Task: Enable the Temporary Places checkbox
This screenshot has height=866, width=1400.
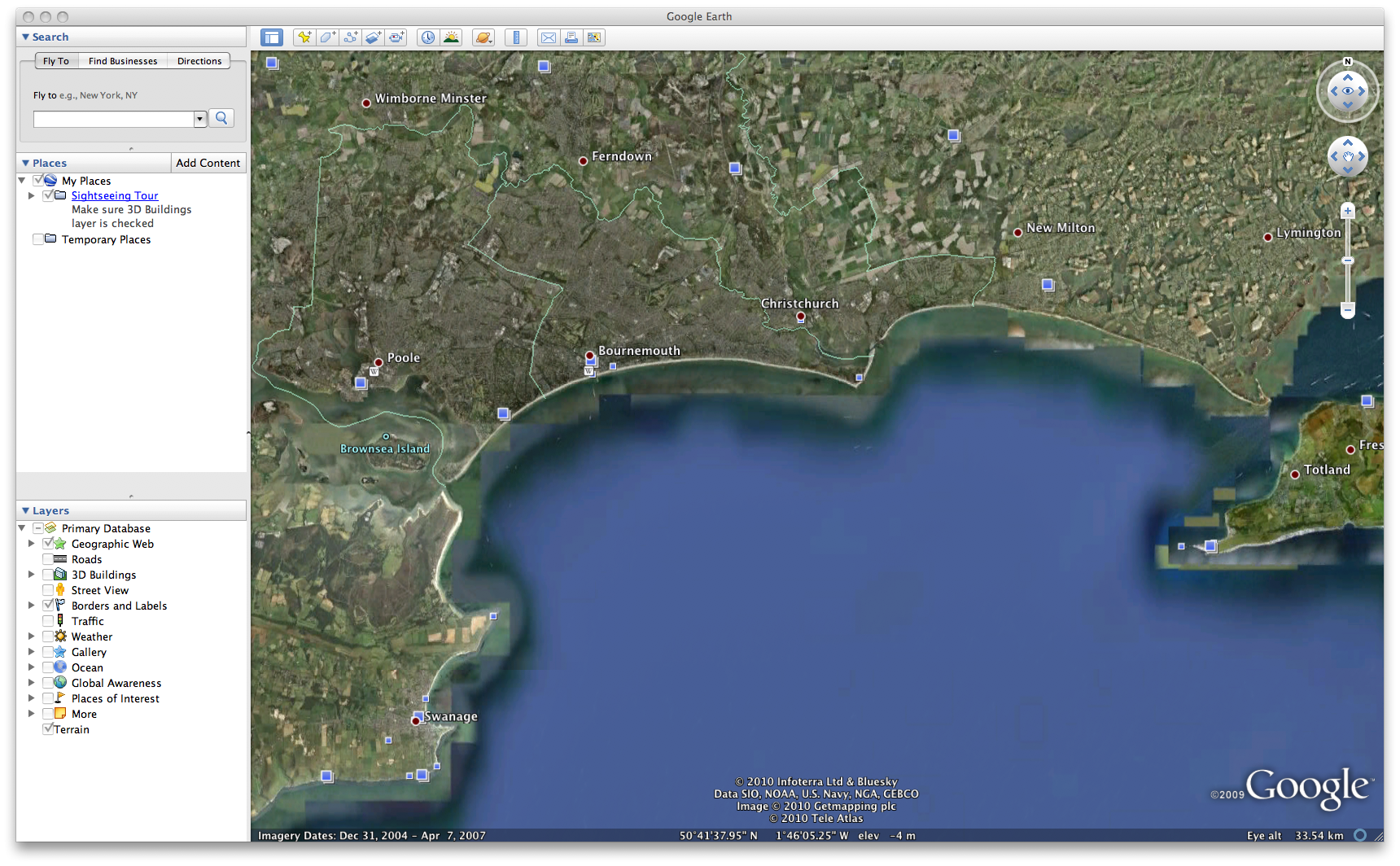Action: pos(37,239)
